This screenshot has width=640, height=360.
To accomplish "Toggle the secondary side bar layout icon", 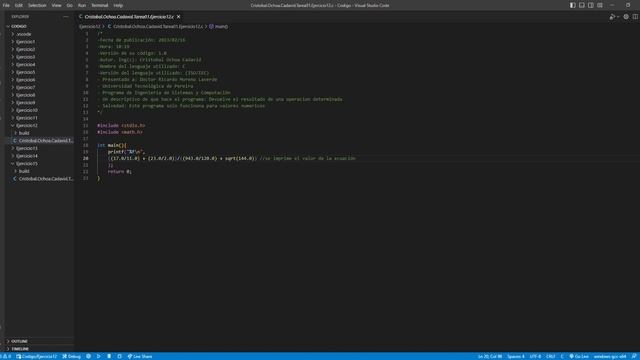I will 591,5.
